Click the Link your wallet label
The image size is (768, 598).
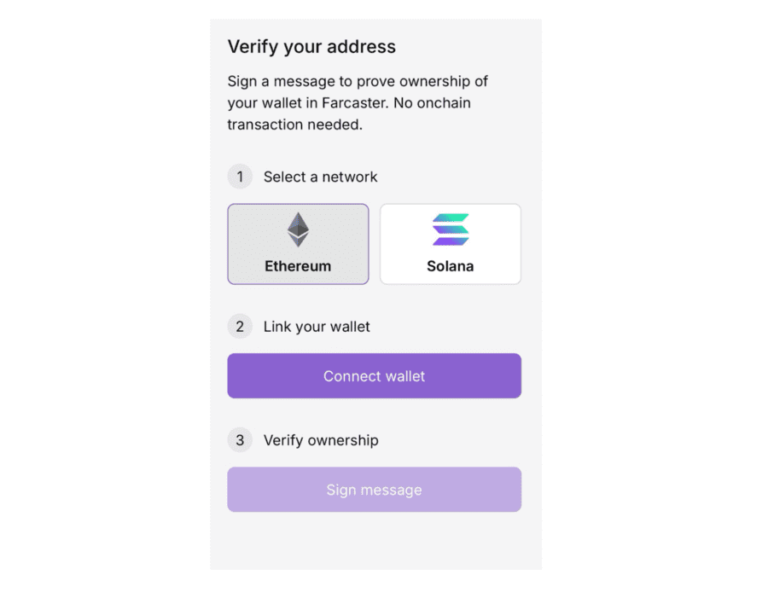(316, 326)
